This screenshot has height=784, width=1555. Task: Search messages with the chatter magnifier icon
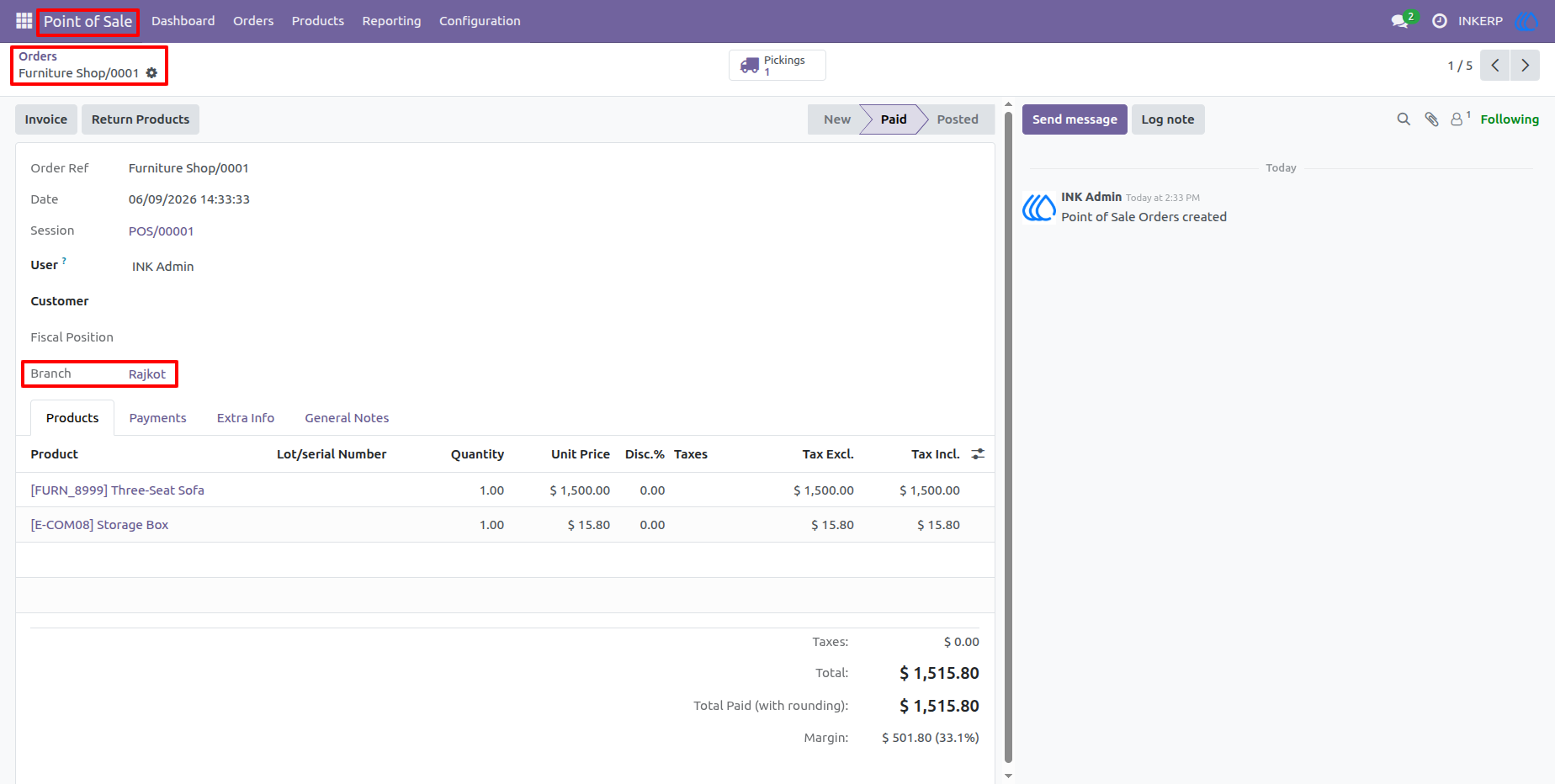(1404, 119)
